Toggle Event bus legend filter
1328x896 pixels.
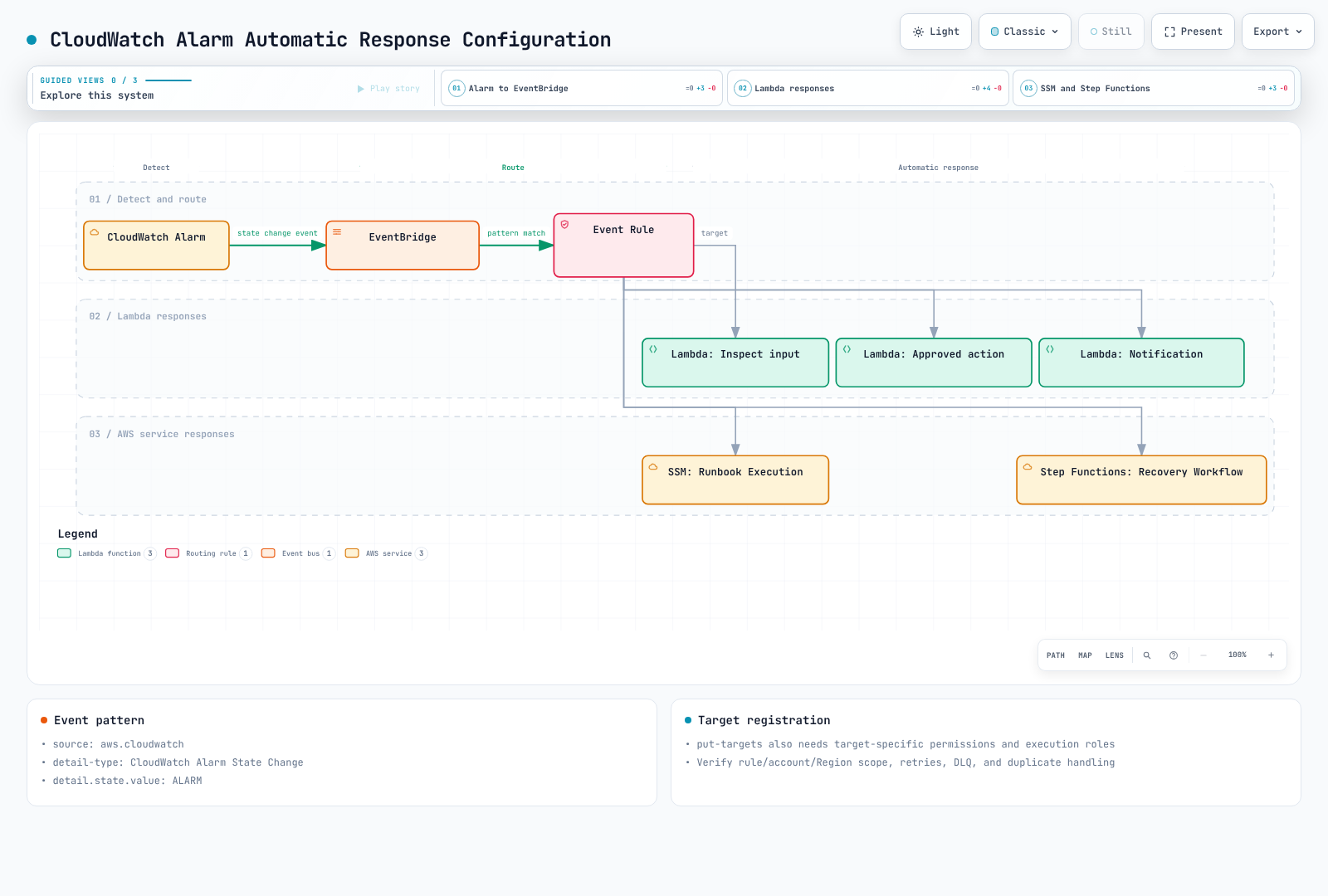(298, 553)
